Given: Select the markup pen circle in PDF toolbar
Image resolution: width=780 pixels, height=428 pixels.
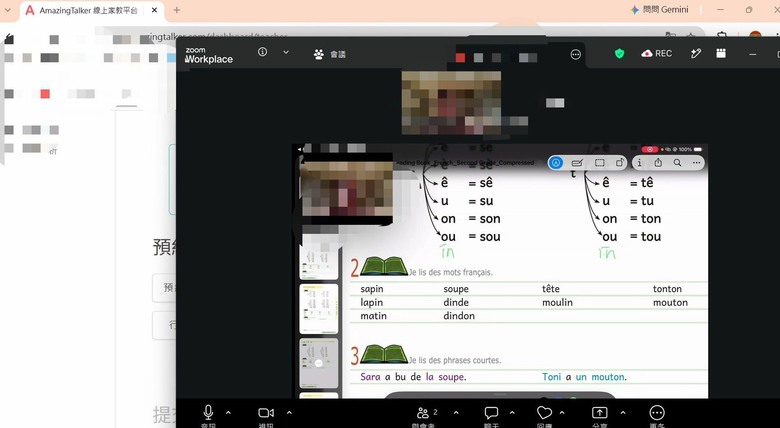Looking at the screenshot, I should (556, 163).
